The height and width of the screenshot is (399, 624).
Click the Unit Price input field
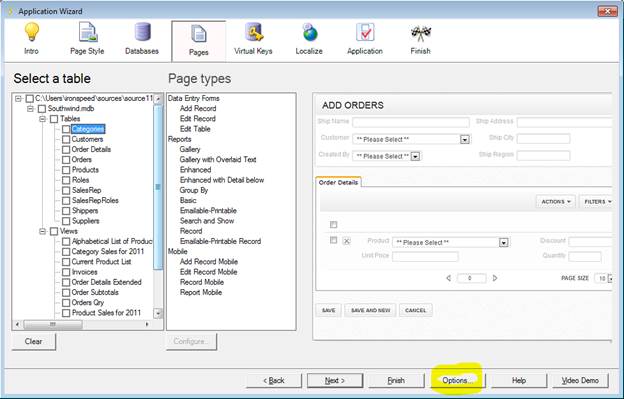coord(425,257)
